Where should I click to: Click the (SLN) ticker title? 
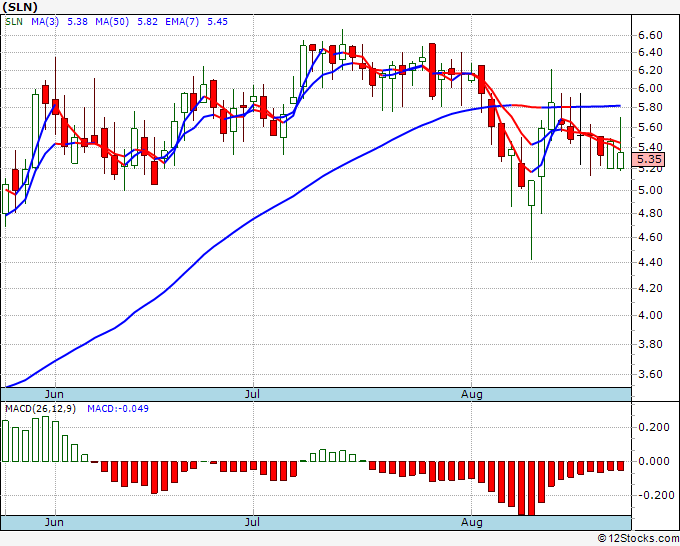coord(20,7)
